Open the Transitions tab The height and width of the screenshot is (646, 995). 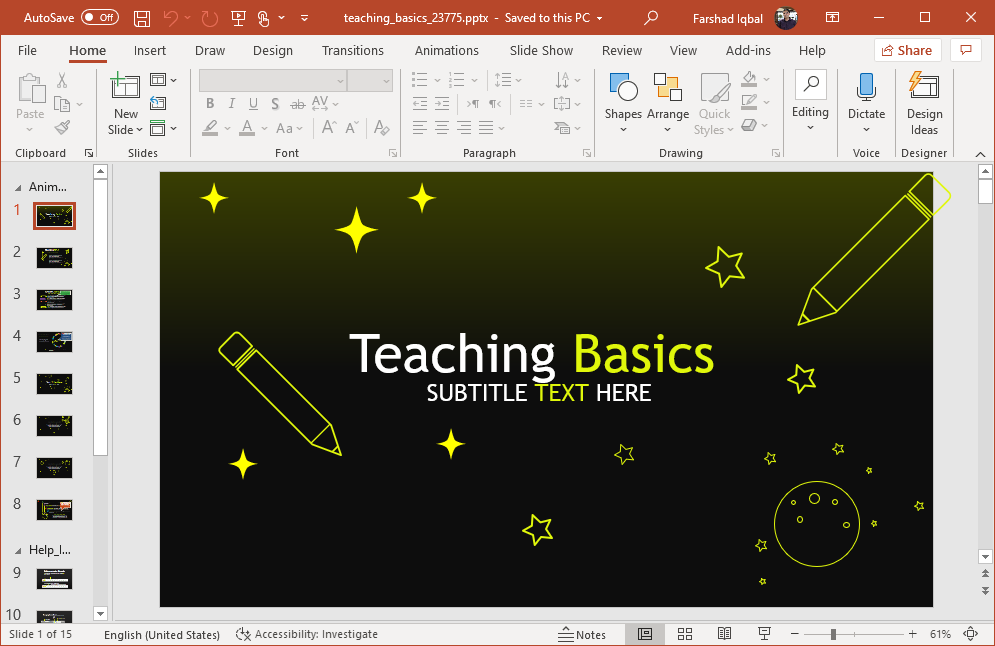pyautogui.click(x=352, y=50)
